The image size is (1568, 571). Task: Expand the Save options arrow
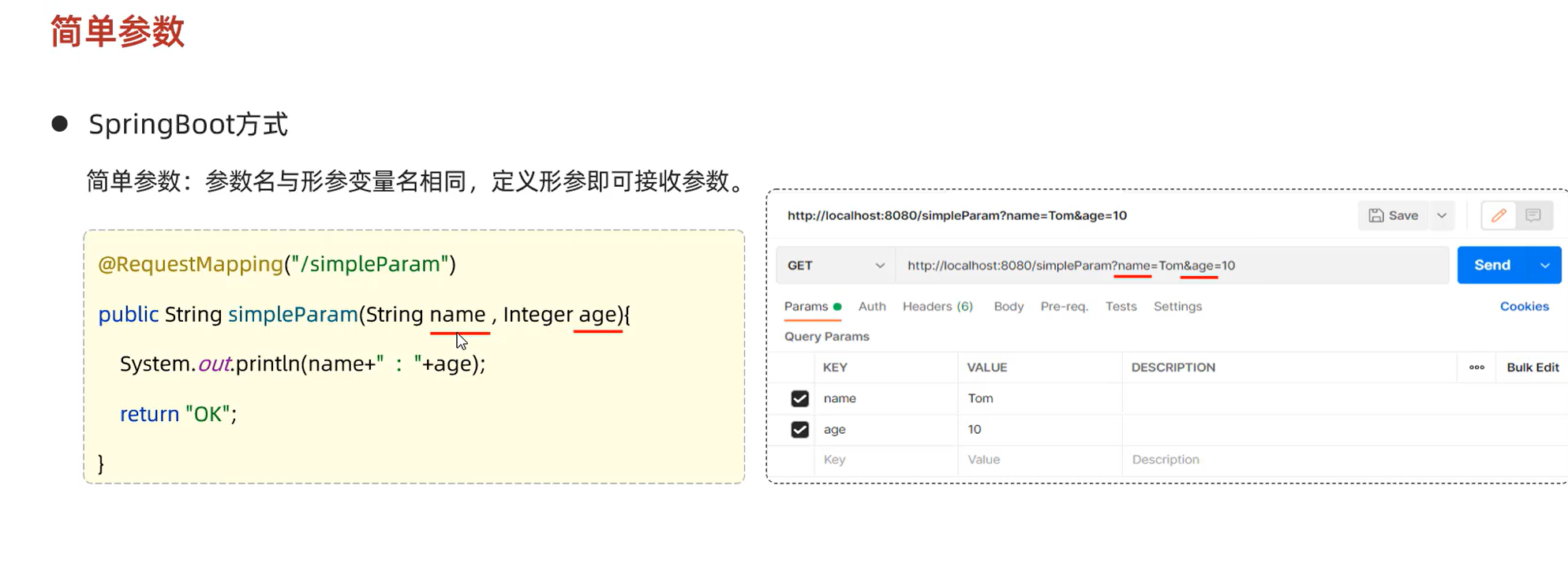[1442, 215]
